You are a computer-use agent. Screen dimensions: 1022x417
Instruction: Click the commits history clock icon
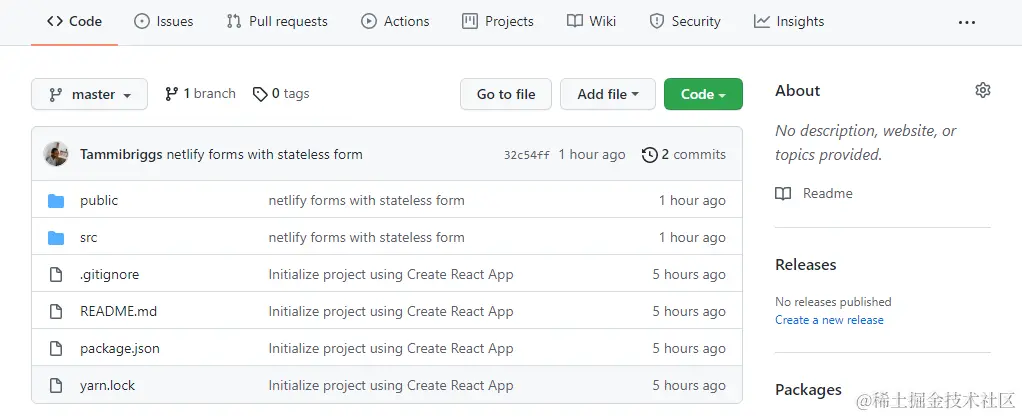[649, 155]
